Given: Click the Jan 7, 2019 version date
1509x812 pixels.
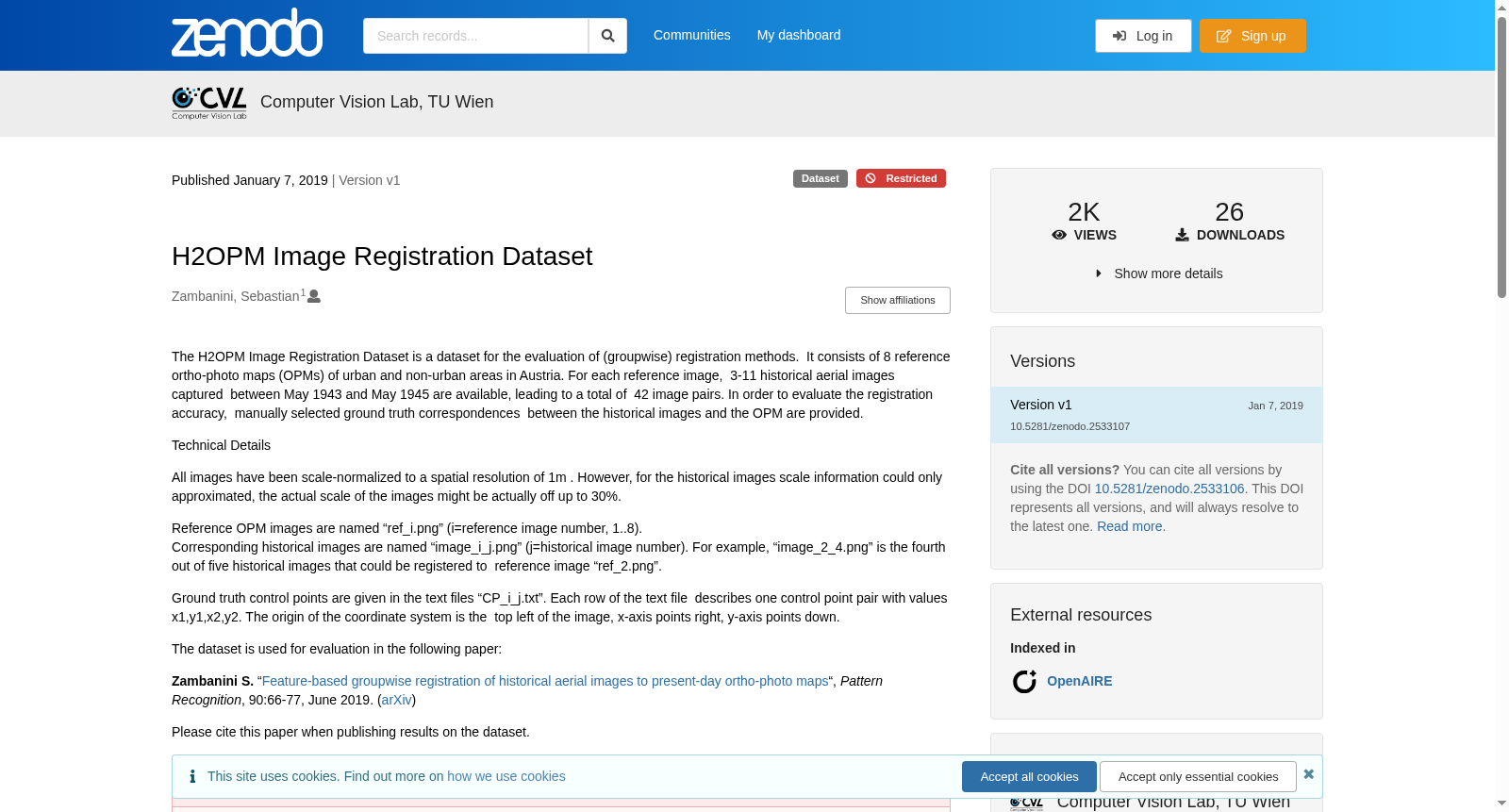Looking at the screenshot, I should pyautogui.click(x=1275, y=406).
